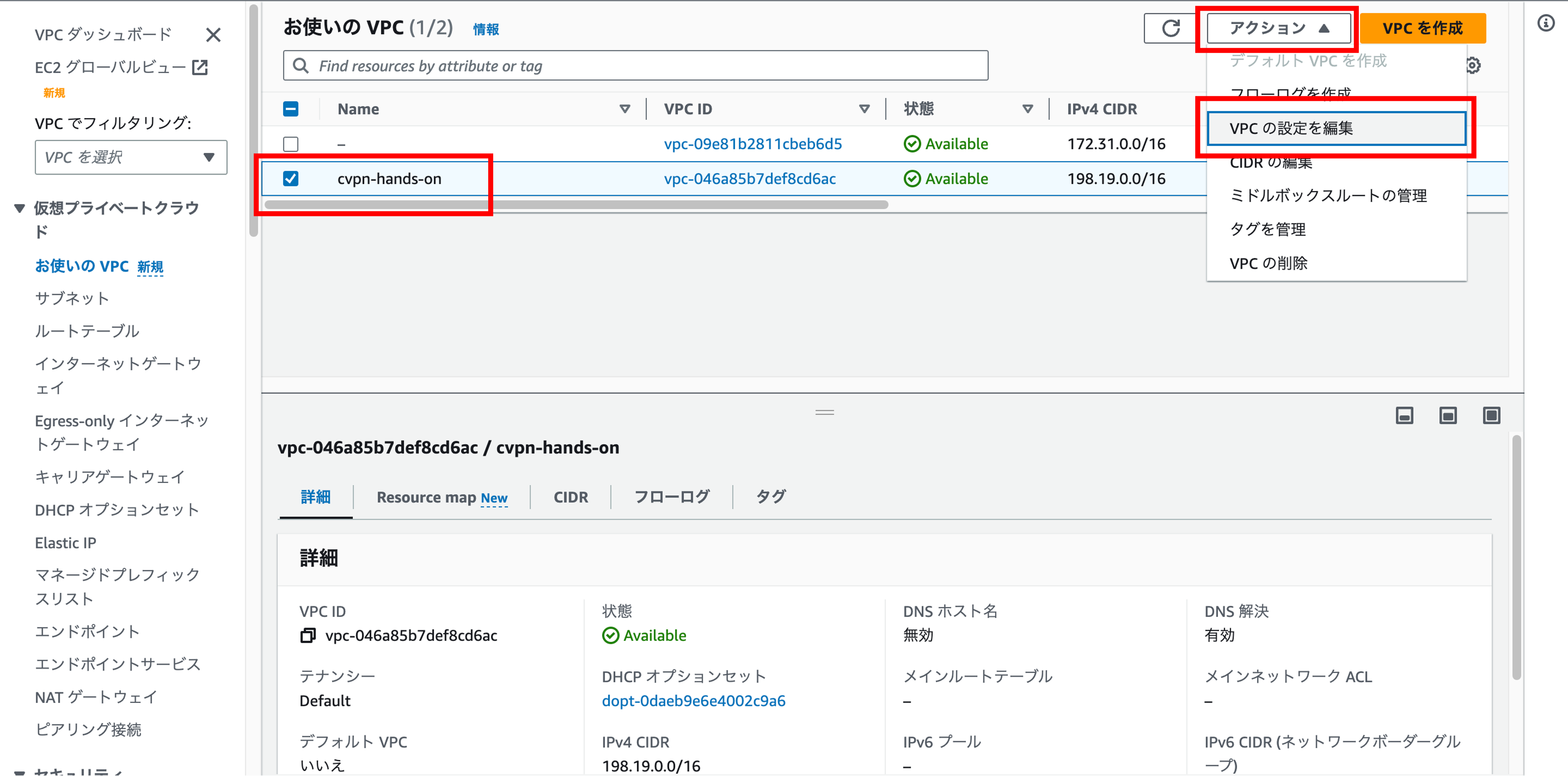Open サブネット in the sidebar
1568x776 pixels.
pyautogui.click(x=72, y=298)
